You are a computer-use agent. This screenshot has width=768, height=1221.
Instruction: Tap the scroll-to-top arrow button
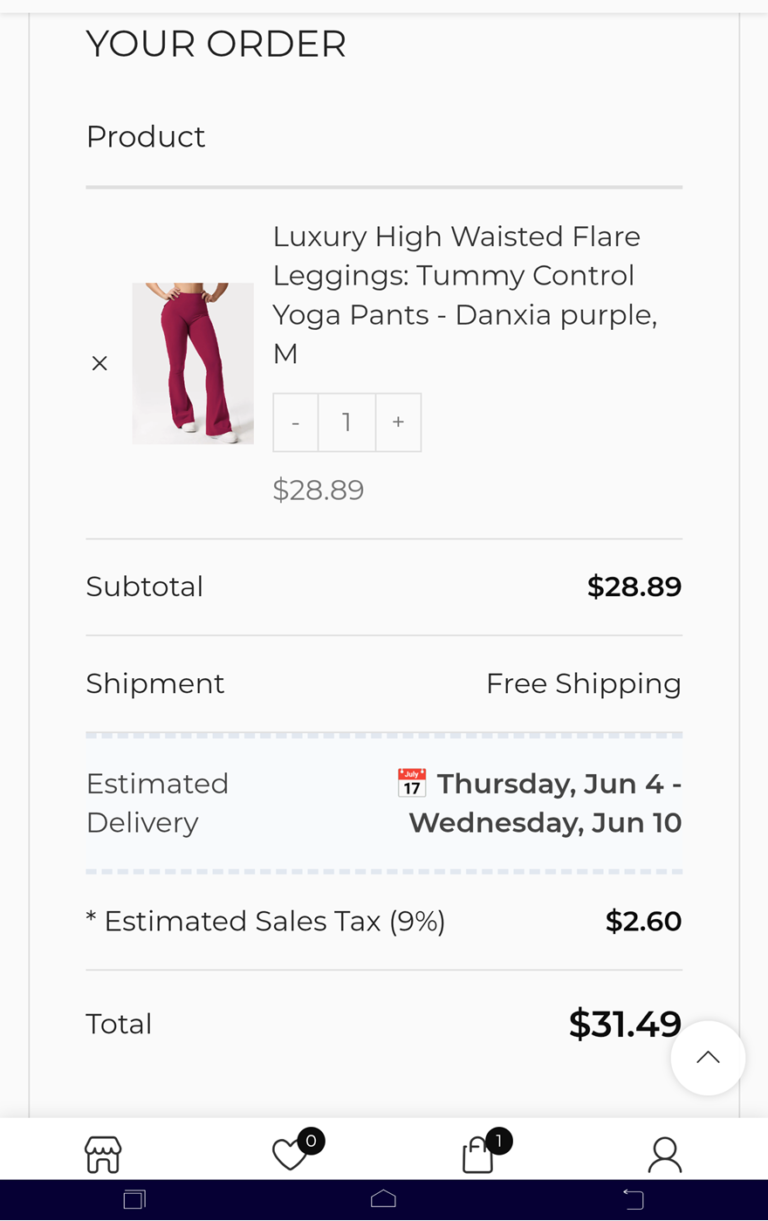pyautogui.click(x=708, y=1058)
